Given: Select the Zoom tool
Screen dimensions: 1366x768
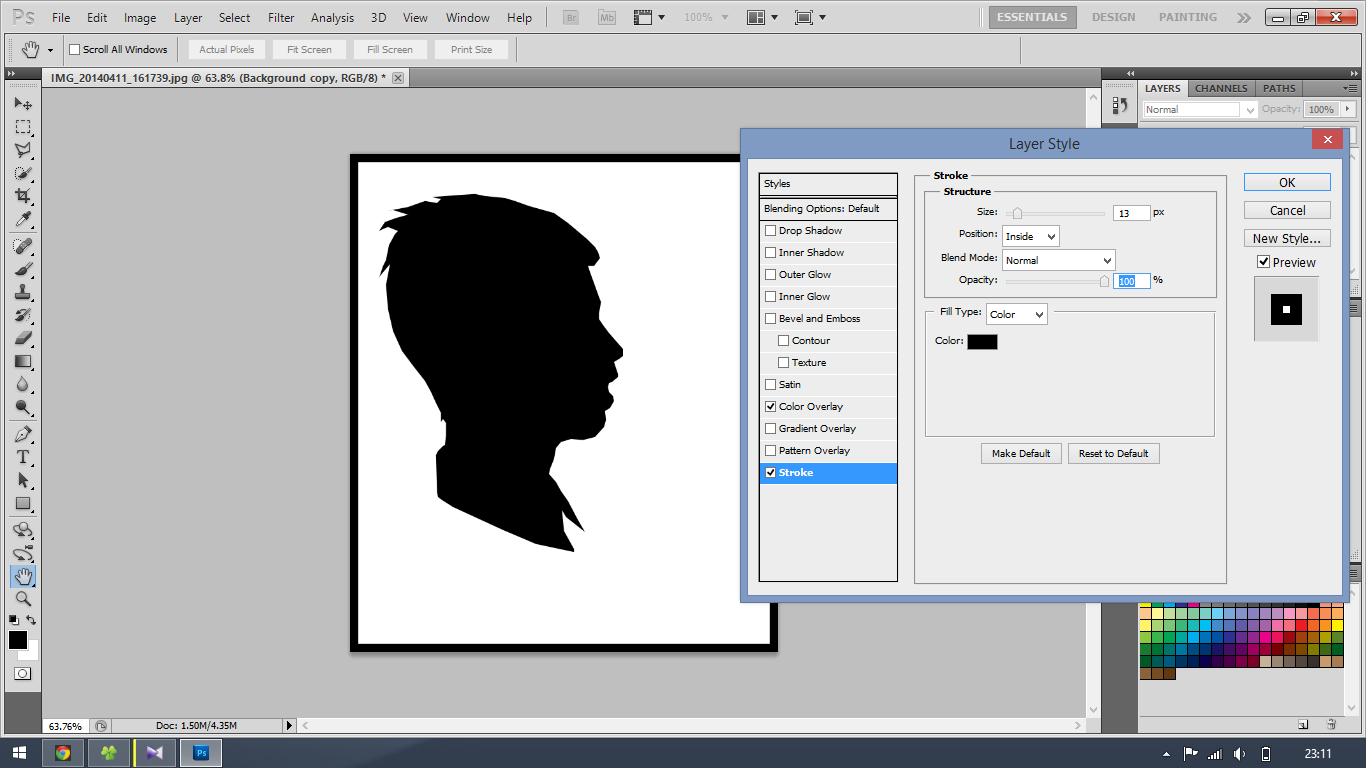Looking at the screenshot, I should [23, 599].
